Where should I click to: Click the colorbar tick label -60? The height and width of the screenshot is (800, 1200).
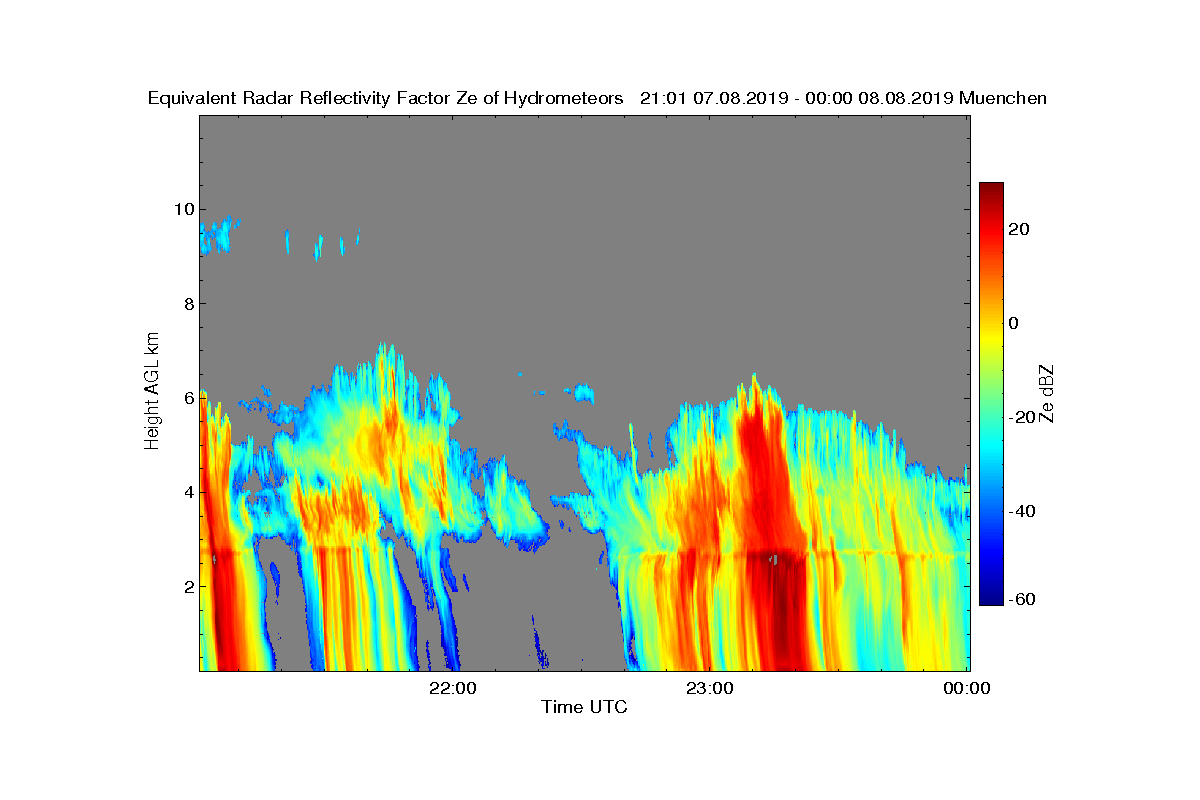point(1022,599)
